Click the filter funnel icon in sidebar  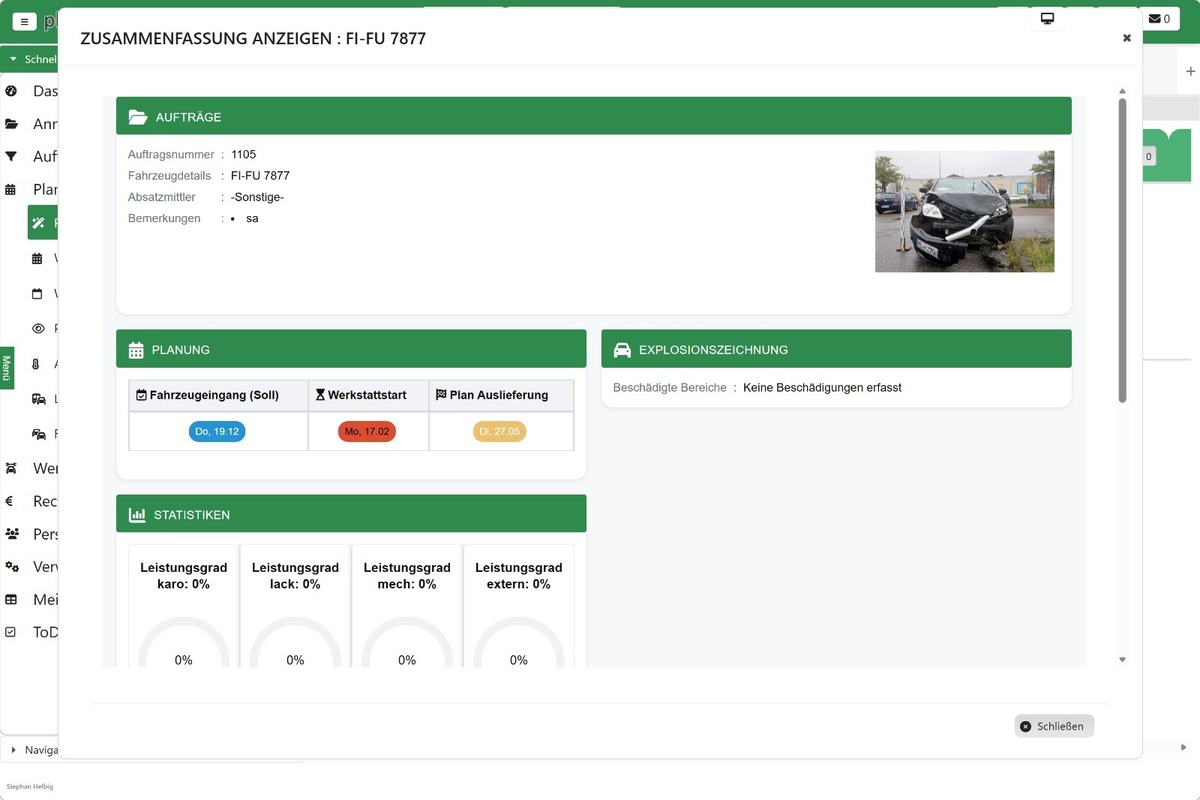[12, 157]
